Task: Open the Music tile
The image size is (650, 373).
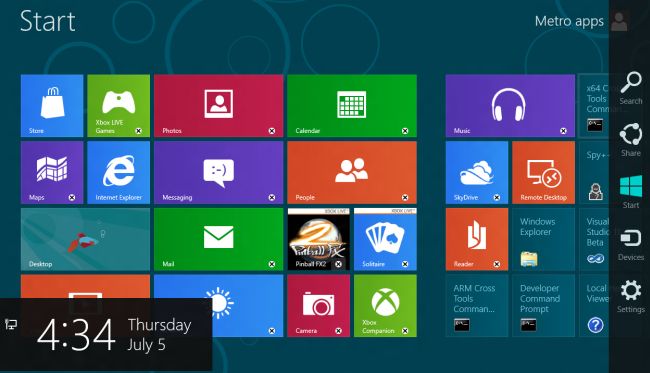Action: [510, 106]
